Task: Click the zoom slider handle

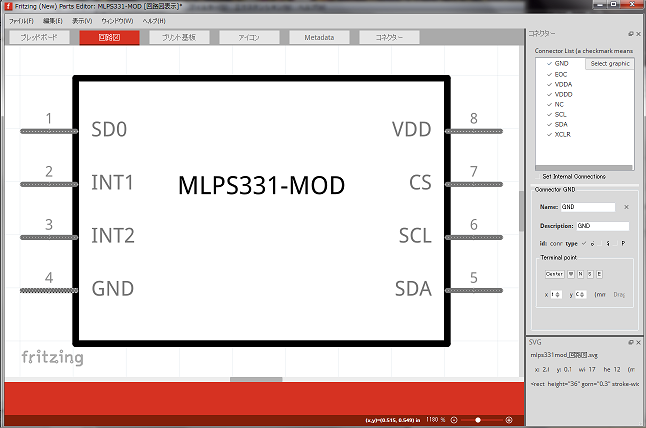Action: tap(478, 420)
